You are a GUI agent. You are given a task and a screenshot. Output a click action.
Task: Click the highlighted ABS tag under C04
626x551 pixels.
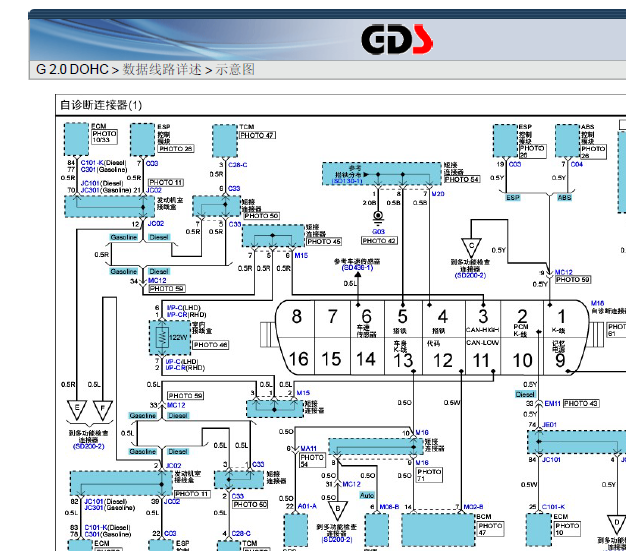click(565, 198)
